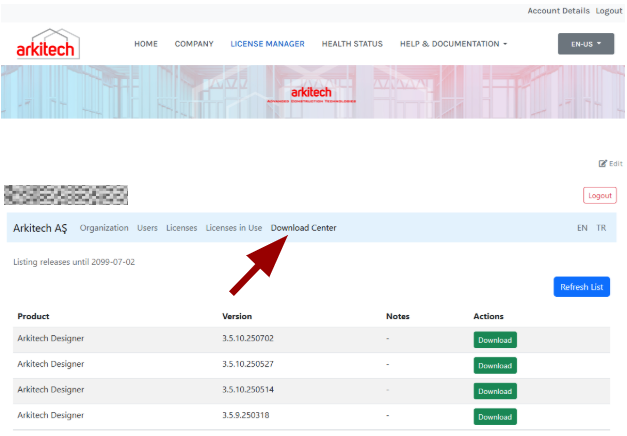Switch to the Licenses tab
This screenshot has width=627, height=436.
[182, 228]
